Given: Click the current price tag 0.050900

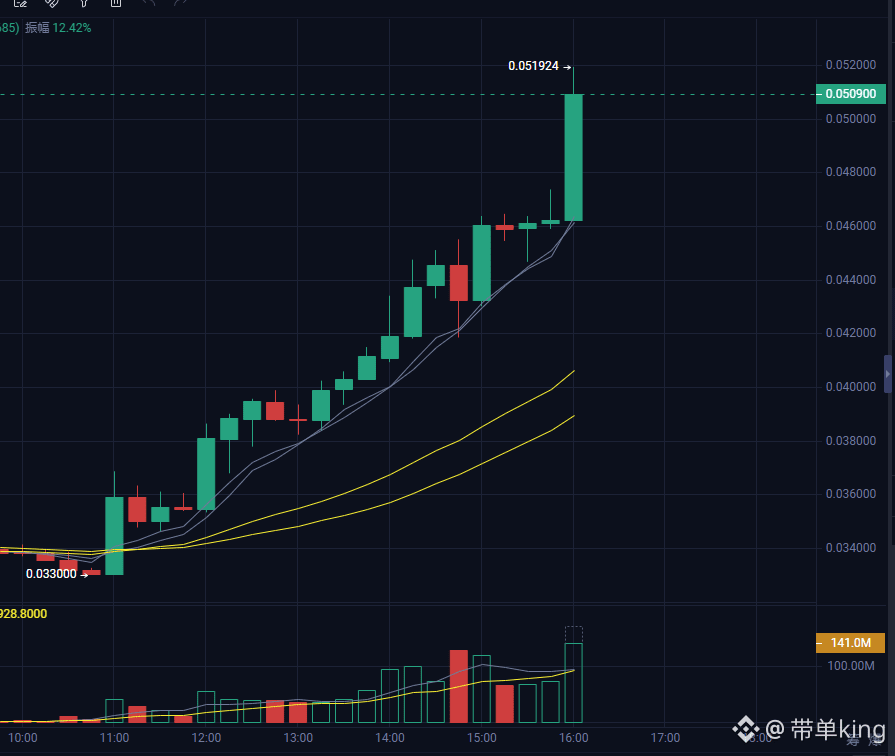Looking at the screenshot, I should tap(850, 94).
